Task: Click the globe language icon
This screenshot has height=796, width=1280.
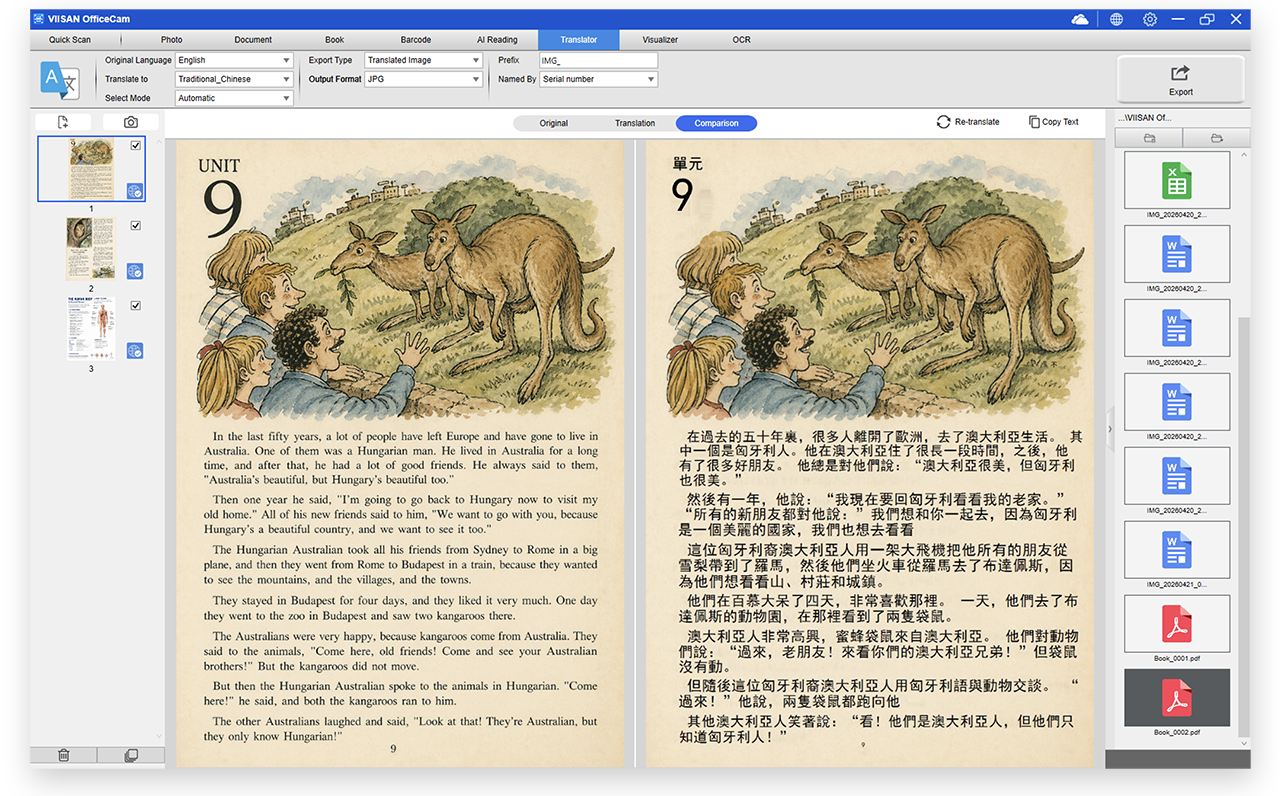Action: point(1116,19)
